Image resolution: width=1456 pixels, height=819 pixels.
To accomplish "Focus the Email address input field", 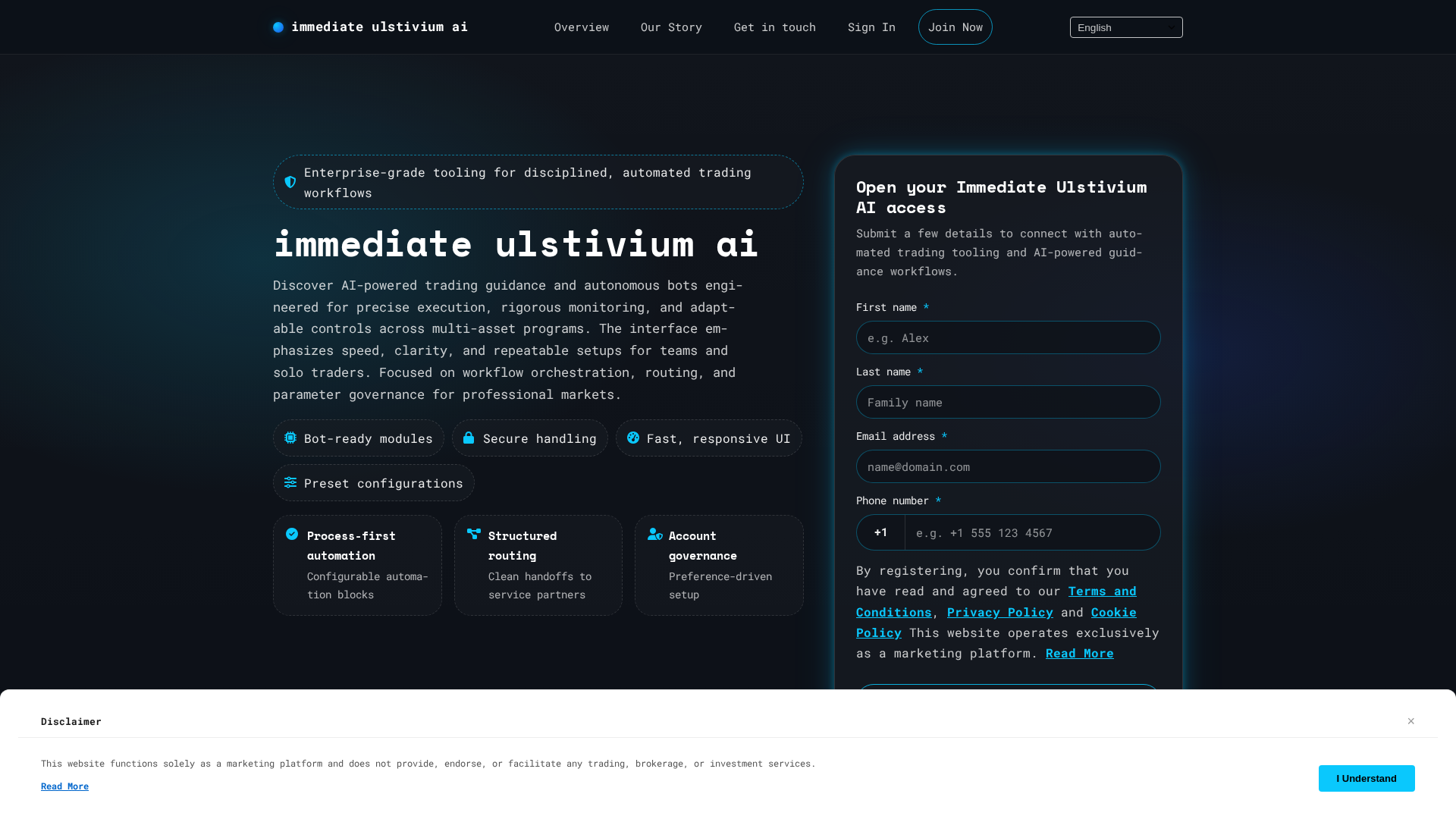I will point(1009,466).
